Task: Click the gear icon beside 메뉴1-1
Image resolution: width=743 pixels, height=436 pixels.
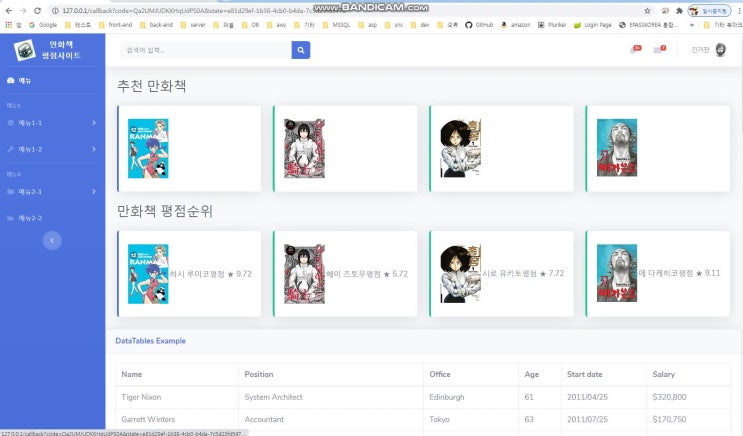Action: 11,123
